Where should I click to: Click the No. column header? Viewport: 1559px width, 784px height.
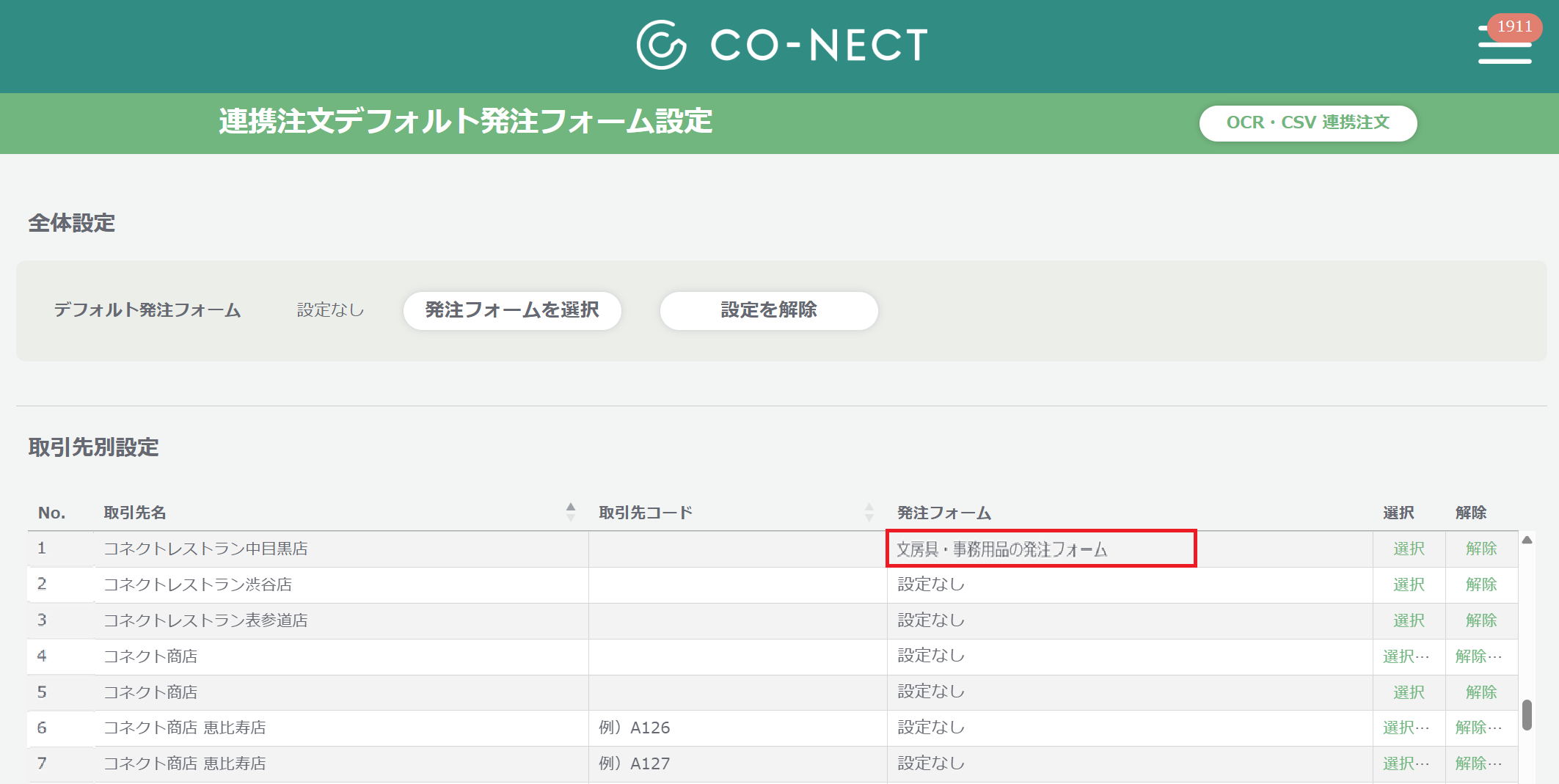[51, 513]
